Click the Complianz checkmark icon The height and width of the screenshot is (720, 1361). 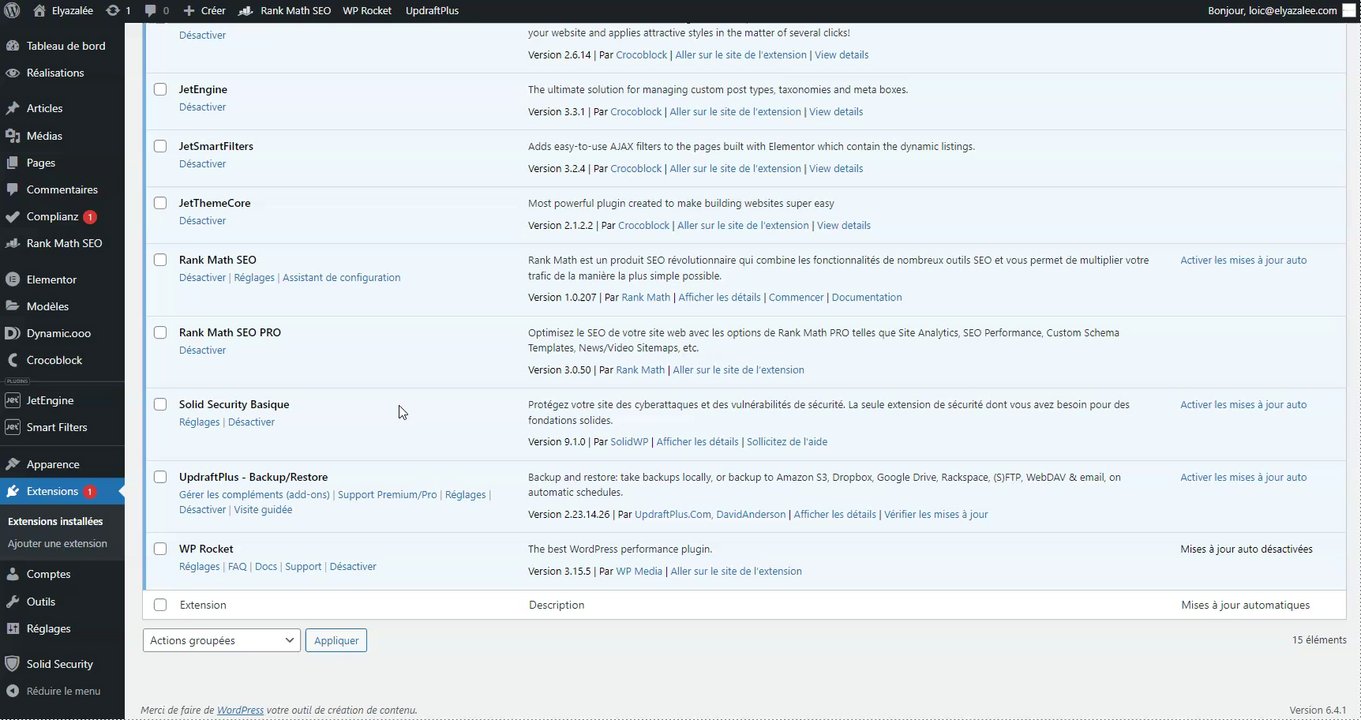click(x=12, y=217)
